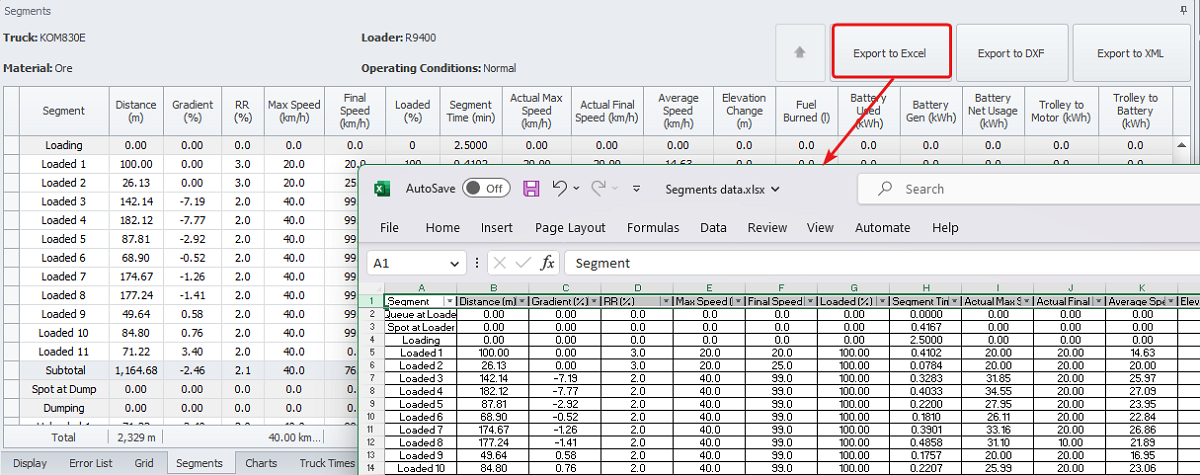Open the Truck Times tab
The height and width of the screenshot is (475, 1200).
[x=327, y=463]
